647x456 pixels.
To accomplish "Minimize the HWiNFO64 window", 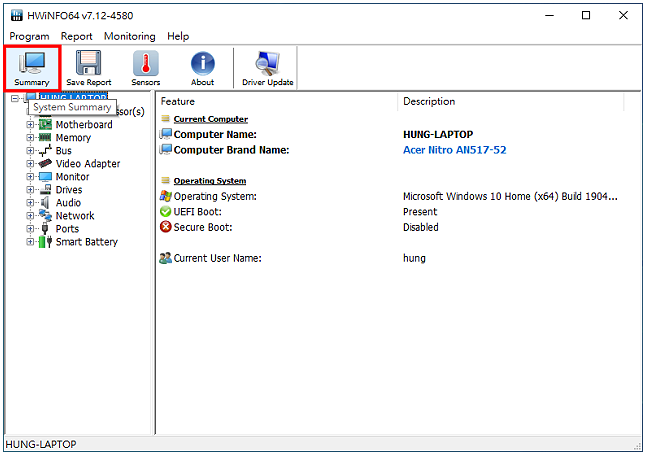I will coord(549,16).
